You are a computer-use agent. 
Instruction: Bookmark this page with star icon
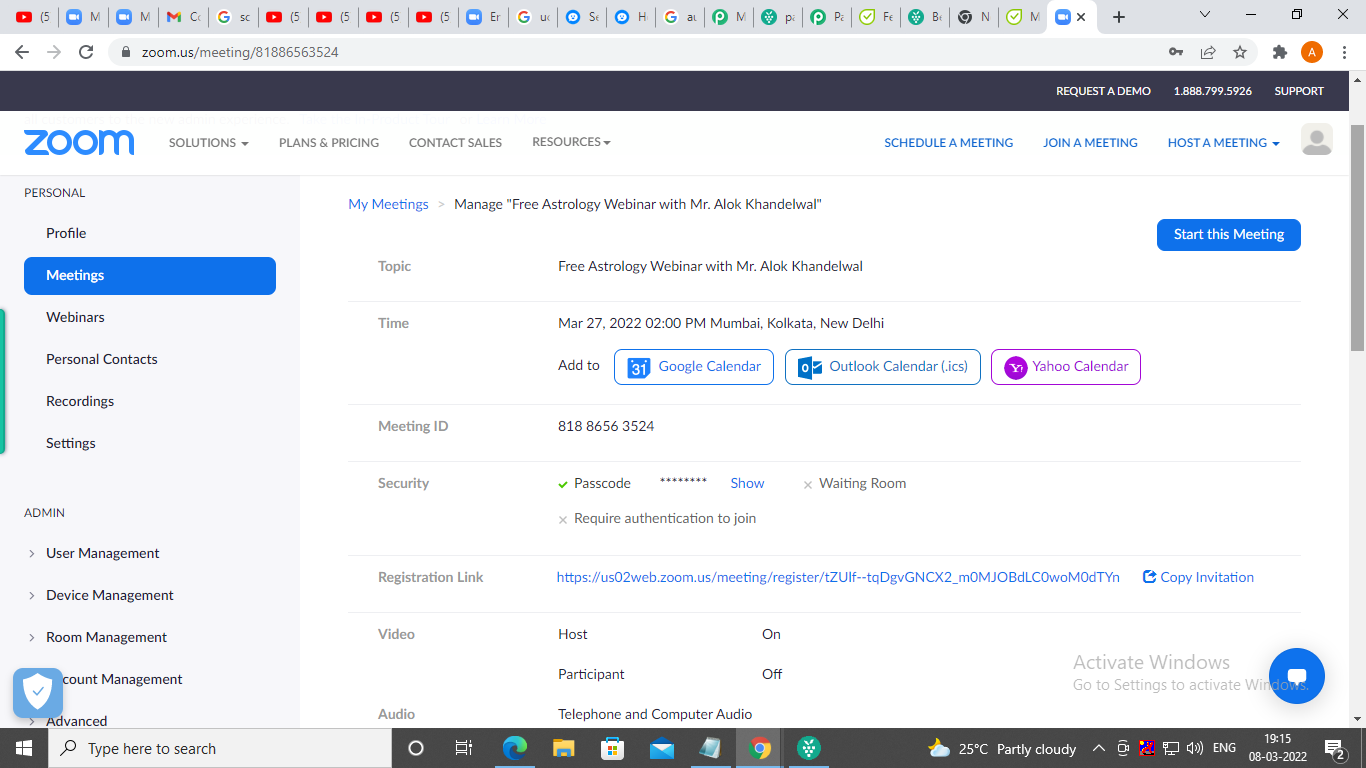1240,52
